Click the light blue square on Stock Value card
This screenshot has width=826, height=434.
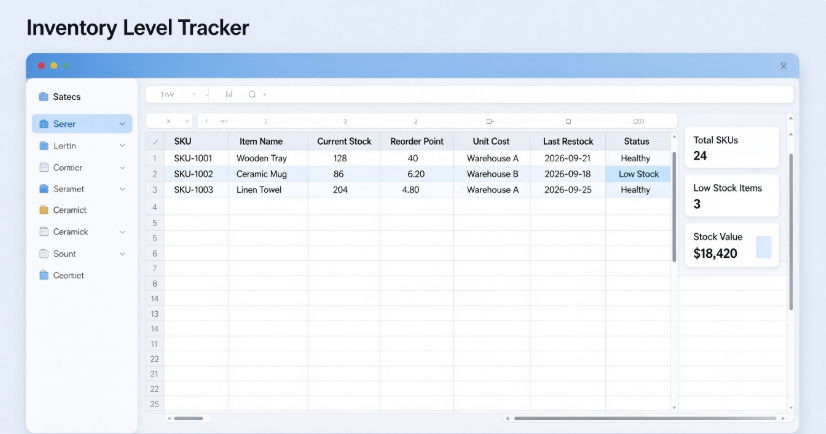pyautogui.click(x=763, y=247)
